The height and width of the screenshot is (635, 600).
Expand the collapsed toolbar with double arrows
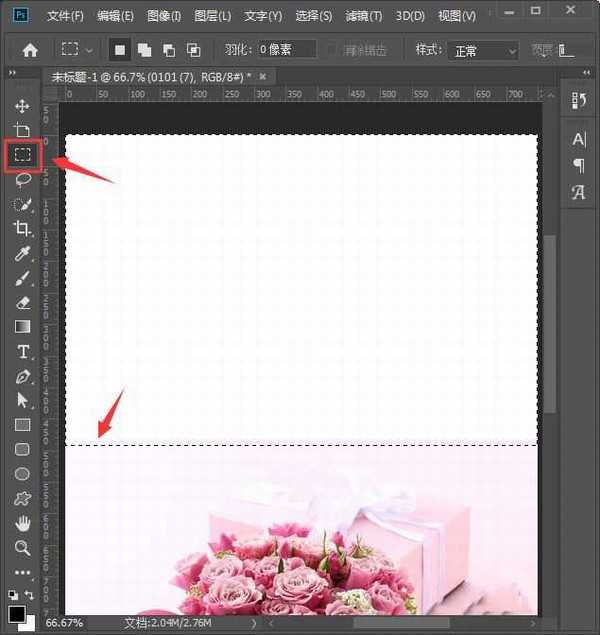[12, 74]
